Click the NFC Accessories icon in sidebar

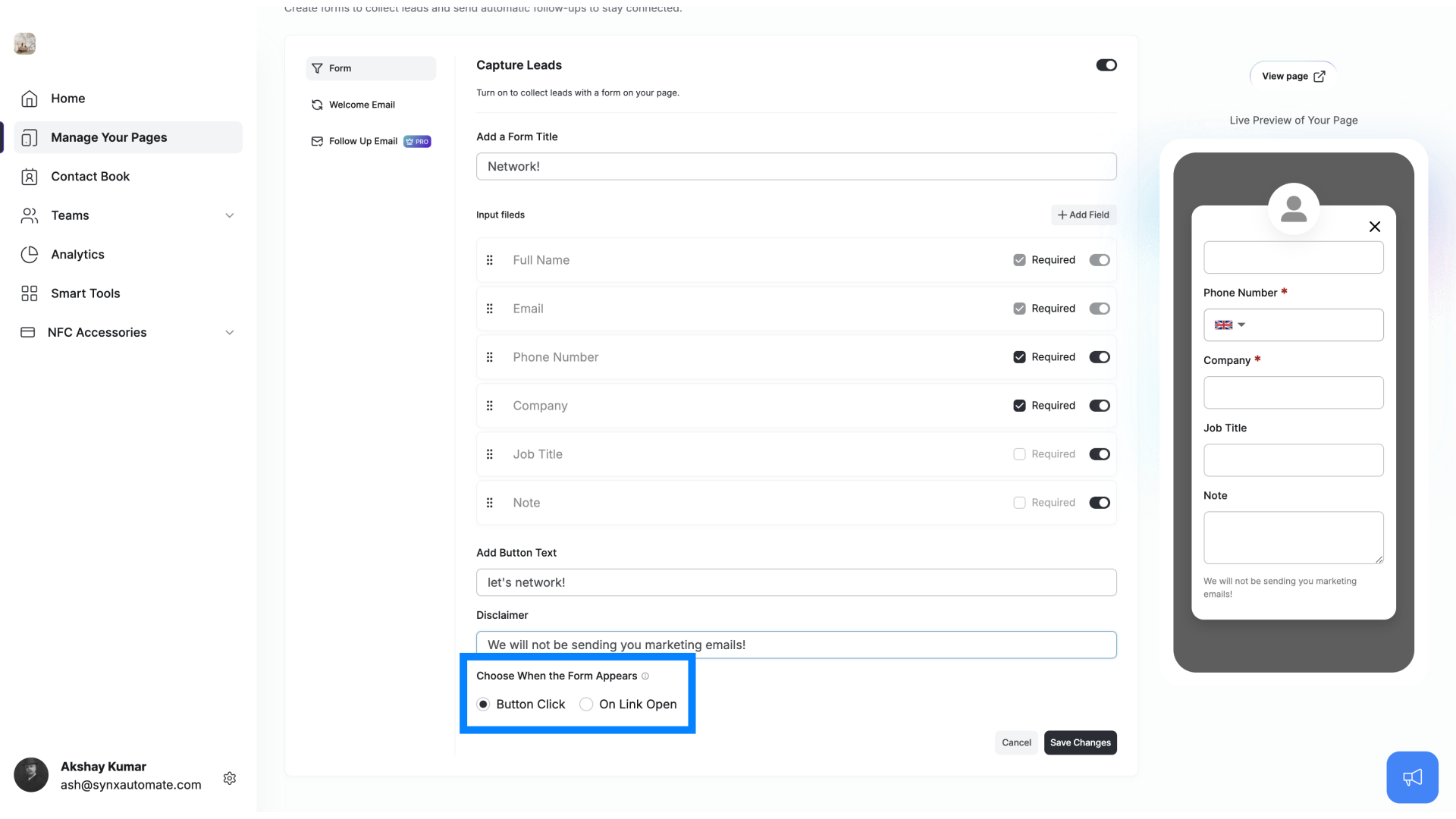28,332
